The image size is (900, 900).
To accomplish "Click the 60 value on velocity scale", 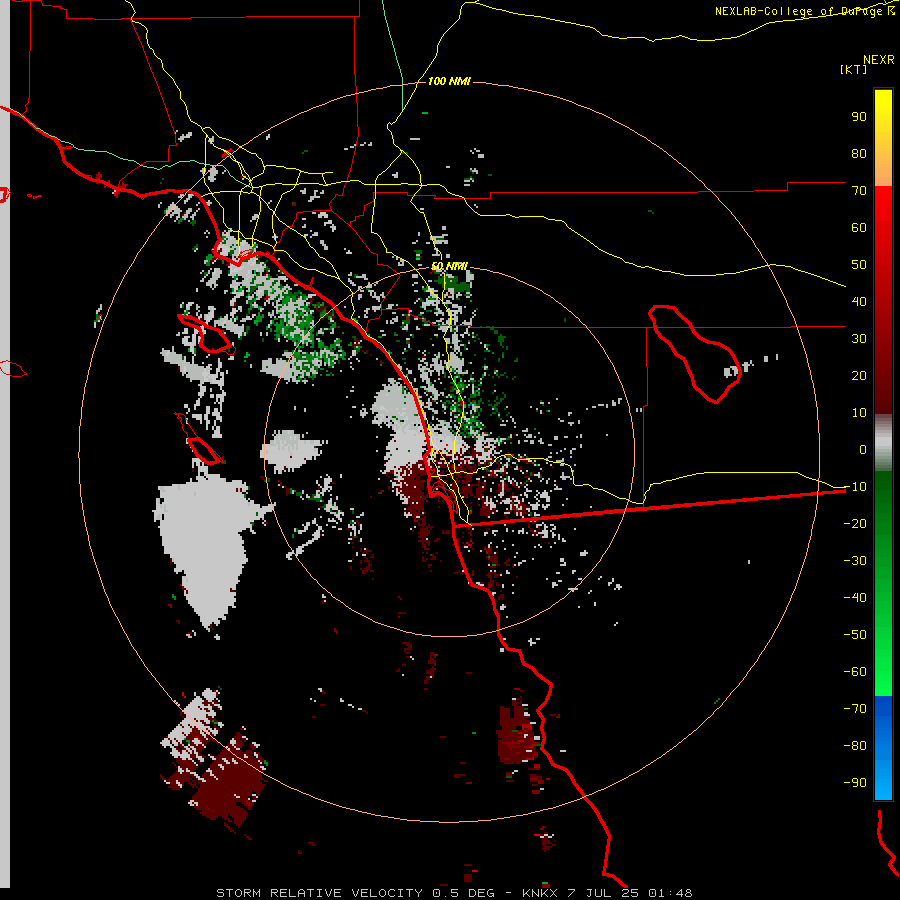I will pos(859,228).
